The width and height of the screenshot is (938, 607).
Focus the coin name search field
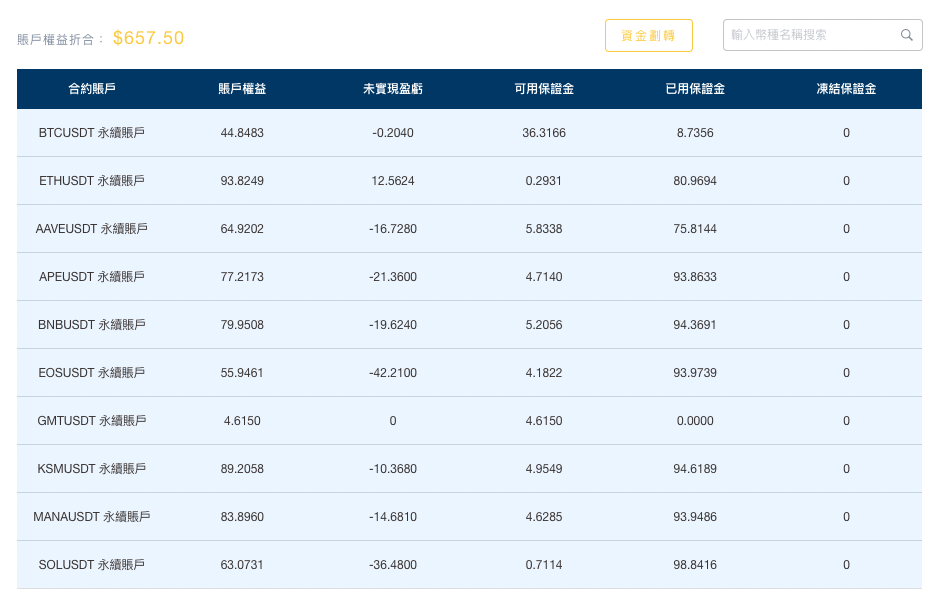(x=810, y=35)
